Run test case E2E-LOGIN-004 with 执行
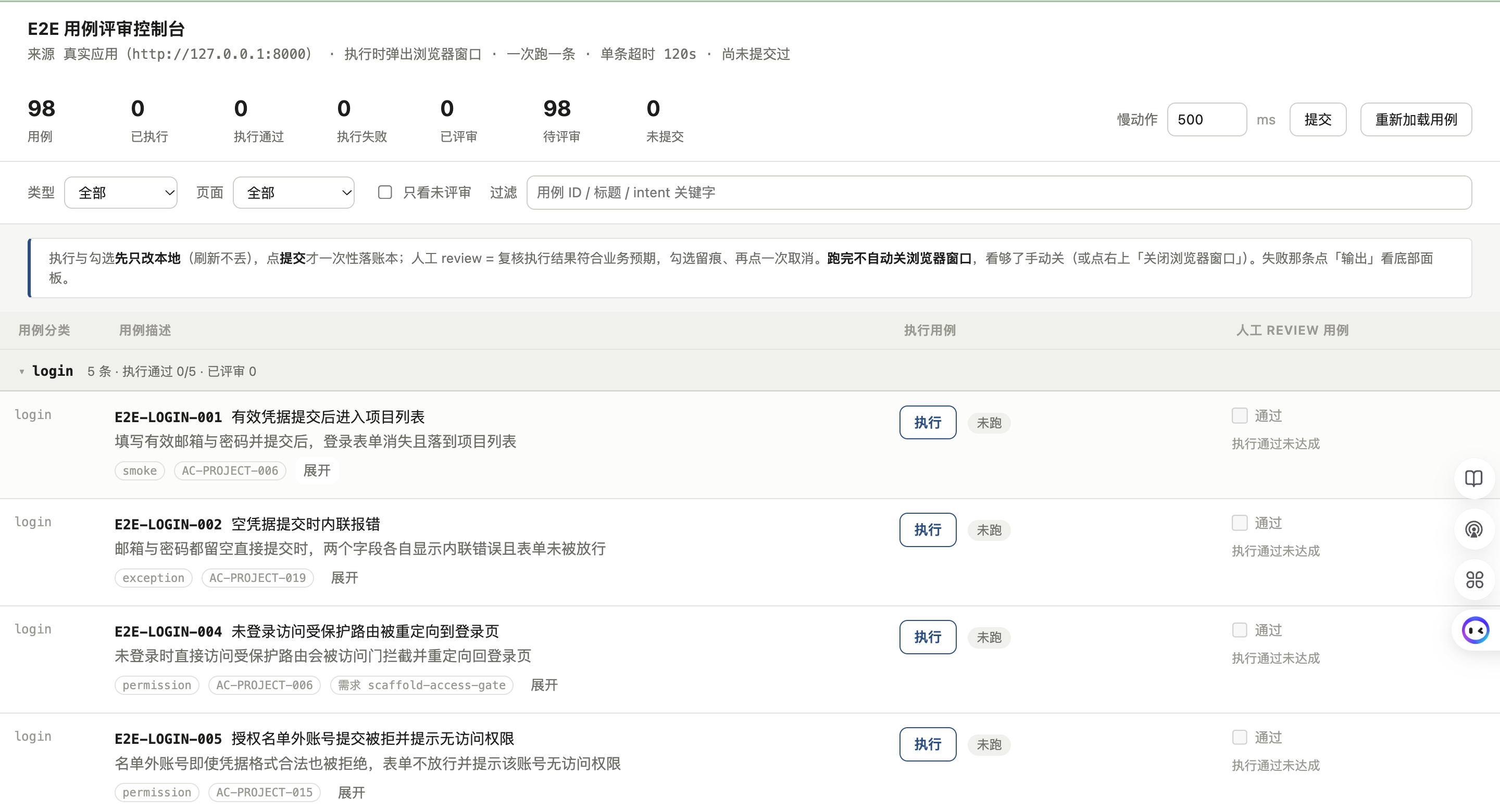1500x812 pixels. coord(928,637)
